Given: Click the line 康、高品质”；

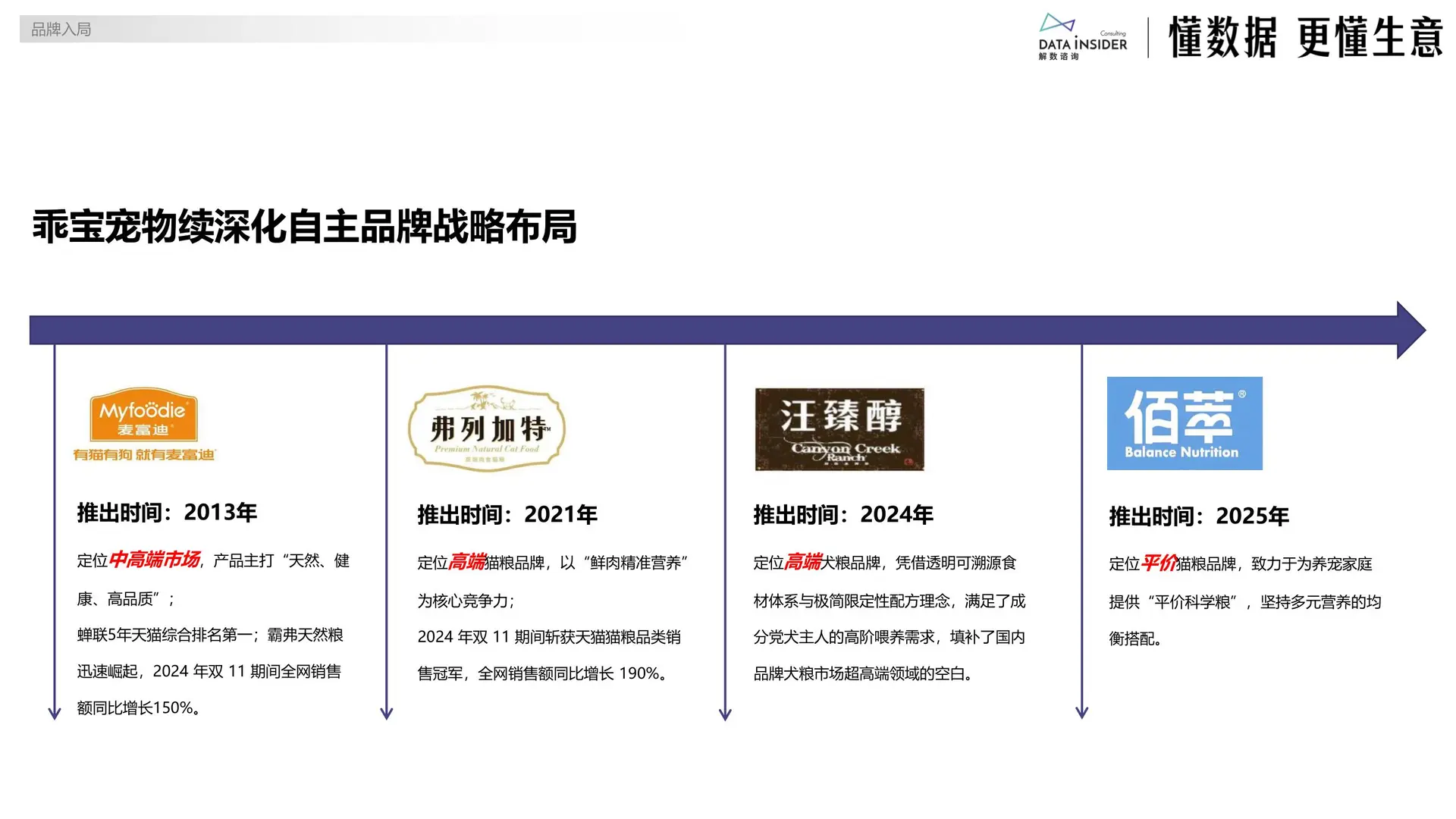Looking at the screenshot, I should tap(127, 599).
